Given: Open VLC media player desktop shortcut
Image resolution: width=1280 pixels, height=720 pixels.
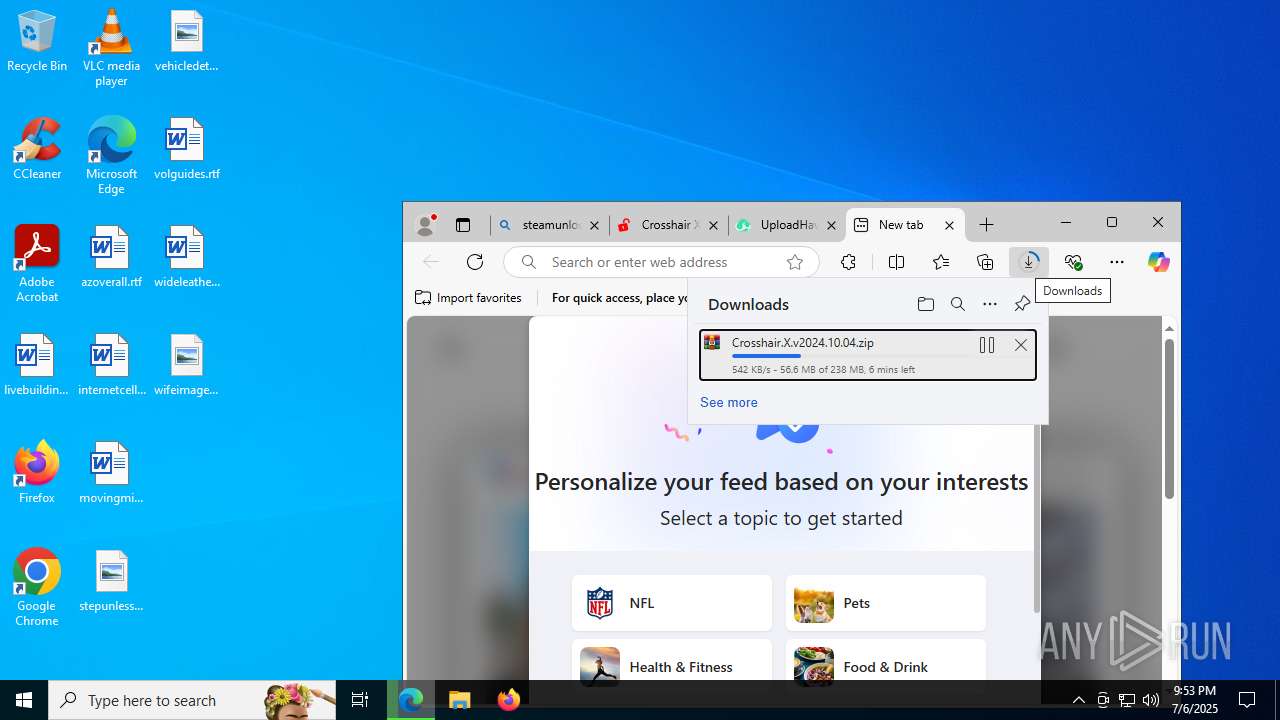Looking at the screenshot, I should click(111, 48).
